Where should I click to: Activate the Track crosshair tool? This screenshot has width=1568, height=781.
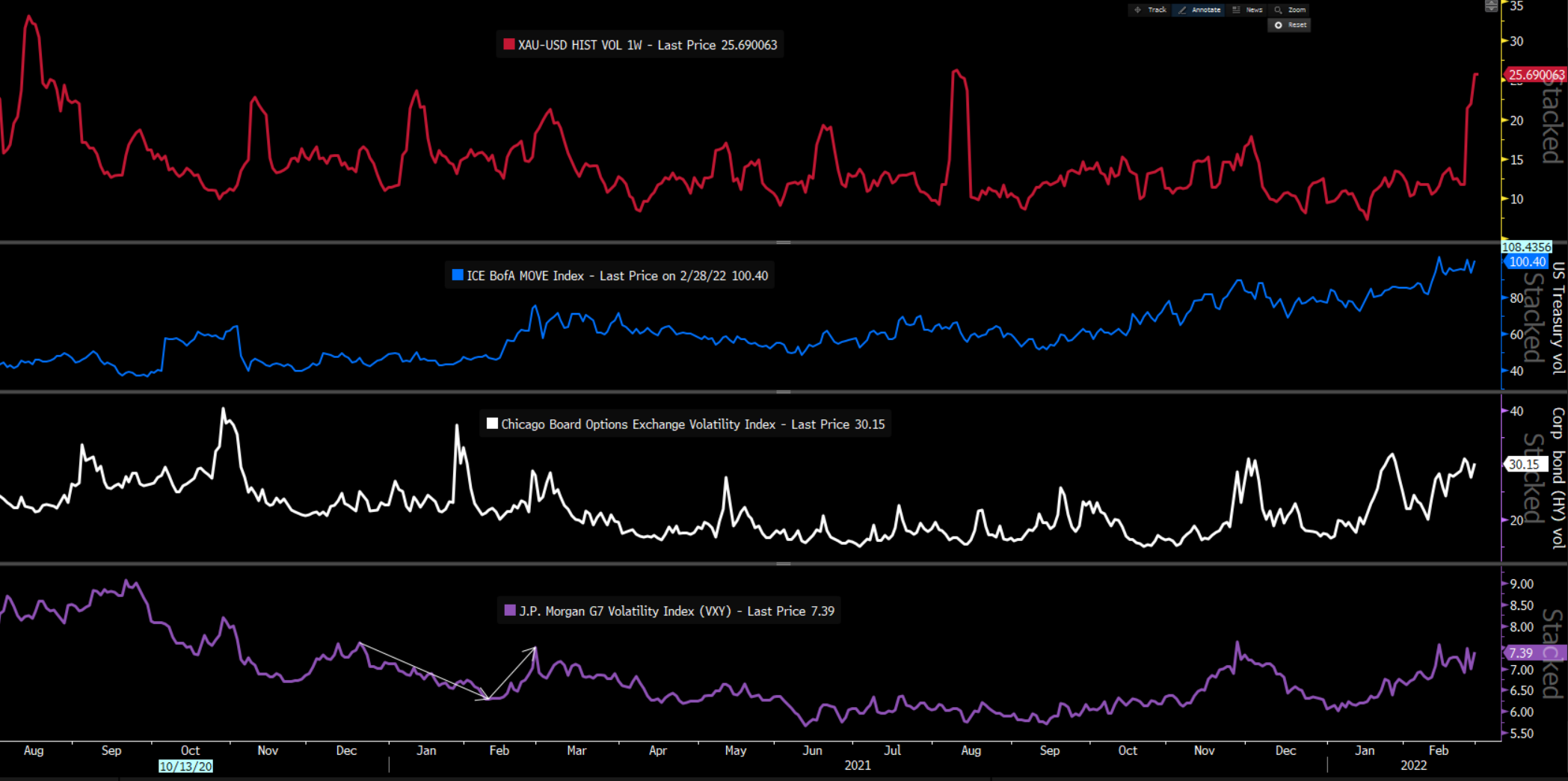pos(1150,10)
